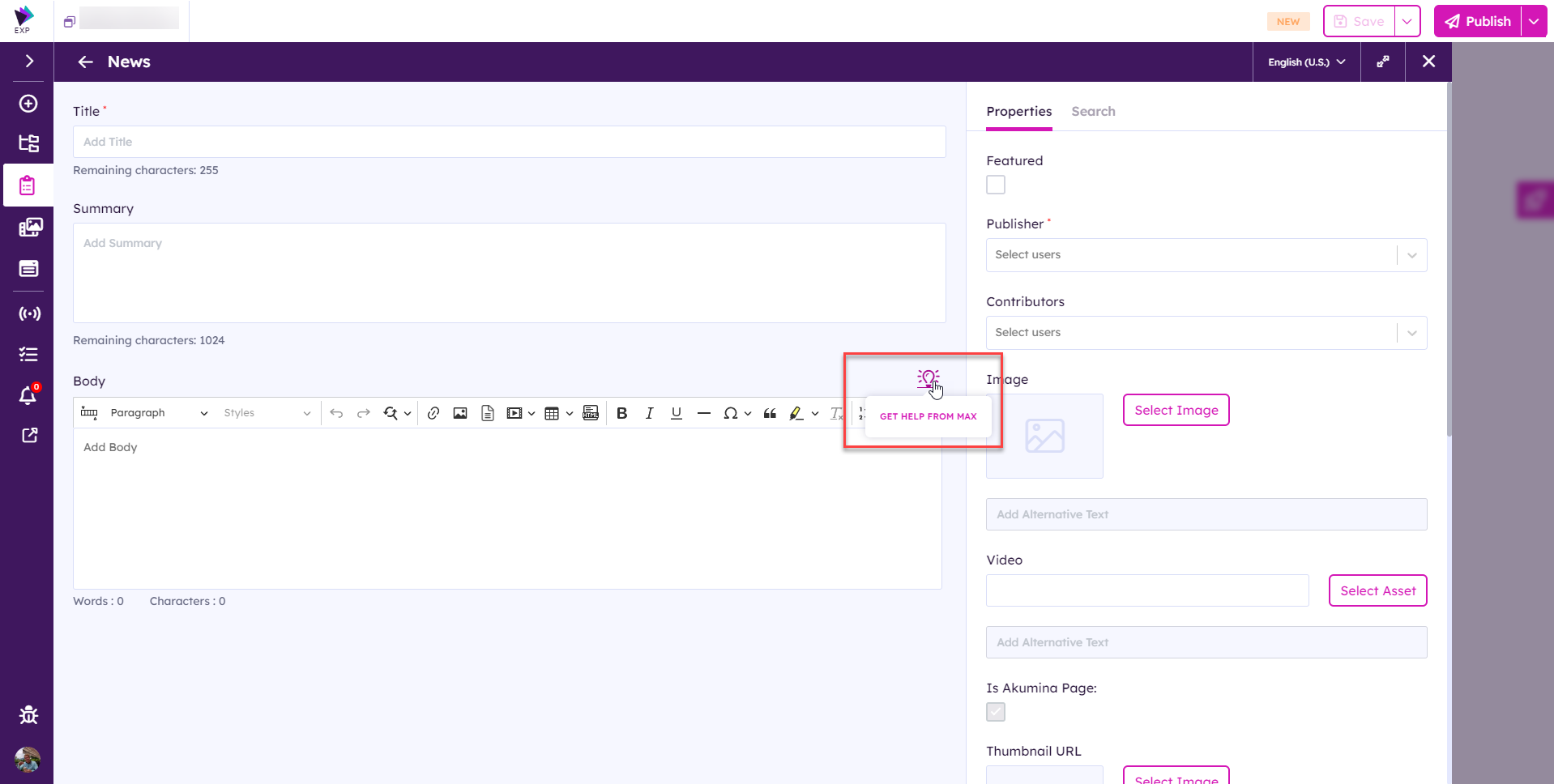Expand the Contributors select users dropdown

[1206, 333]
